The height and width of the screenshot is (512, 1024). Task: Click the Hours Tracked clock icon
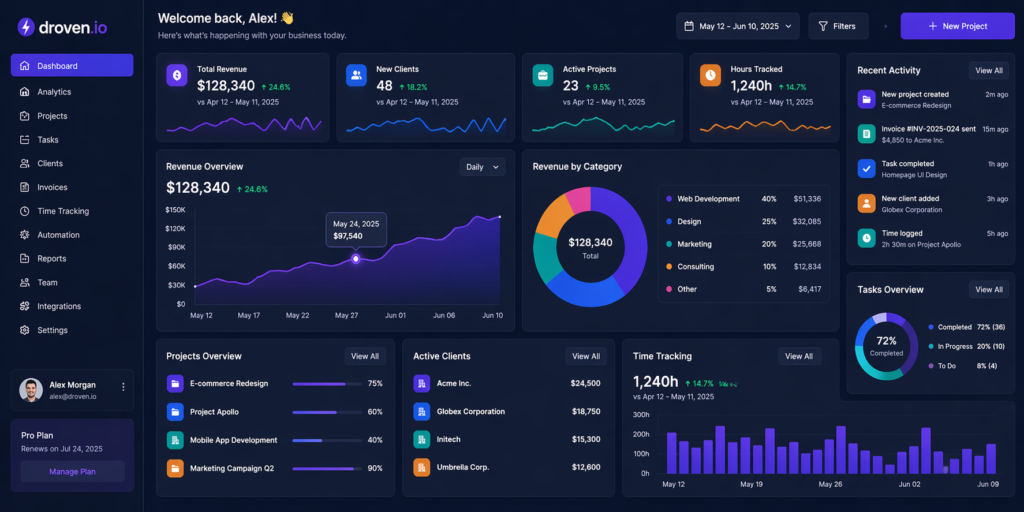pyautogui.click(x=710, y=75)
